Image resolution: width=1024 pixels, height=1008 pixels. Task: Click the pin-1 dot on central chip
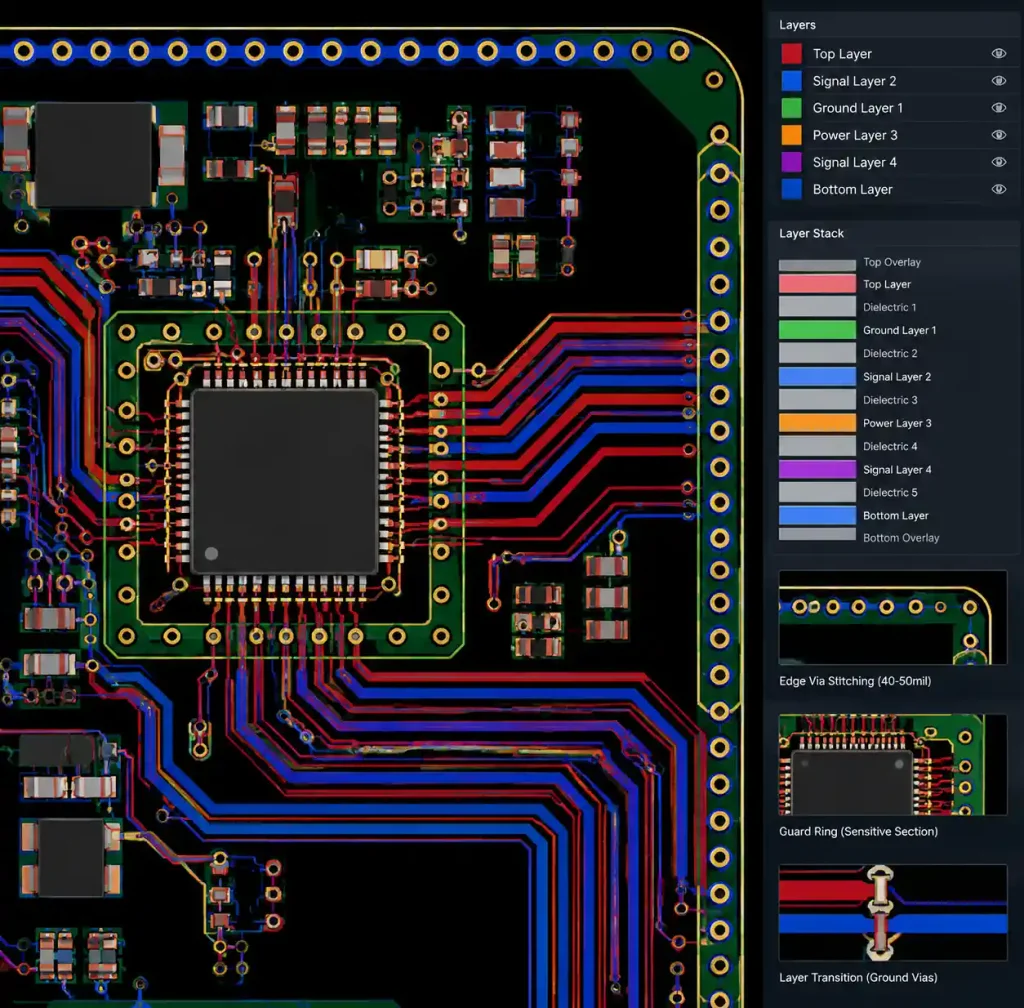(211, 554)
